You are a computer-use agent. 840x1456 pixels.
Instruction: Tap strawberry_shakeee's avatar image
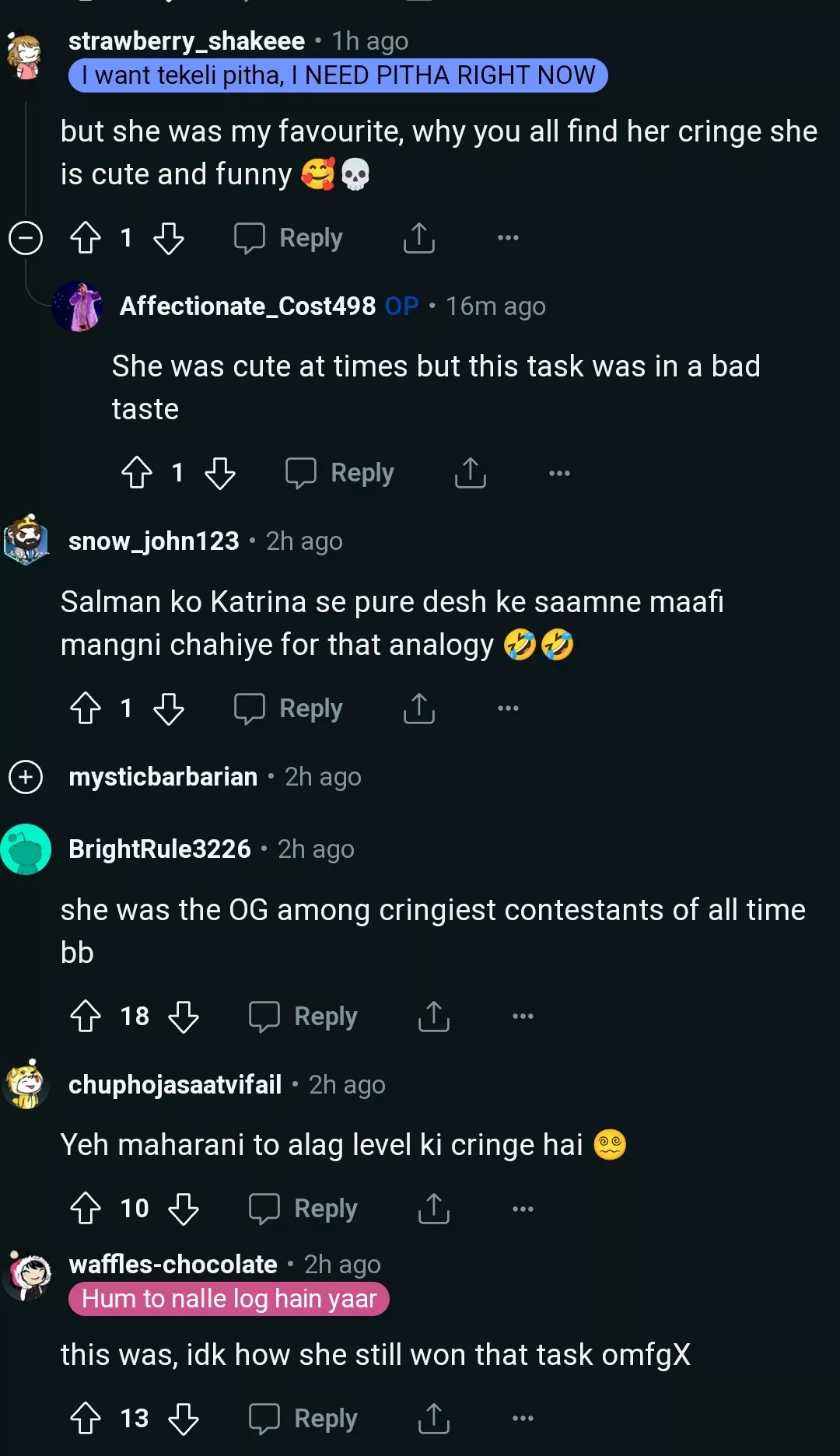point(26,56)
